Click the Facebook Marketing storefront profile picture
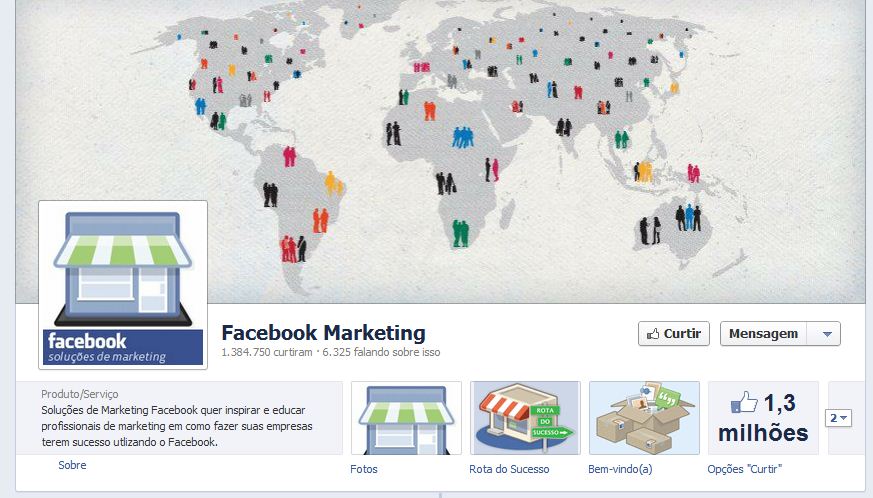Viewport: 873px width, 498px height. (122, 285)
